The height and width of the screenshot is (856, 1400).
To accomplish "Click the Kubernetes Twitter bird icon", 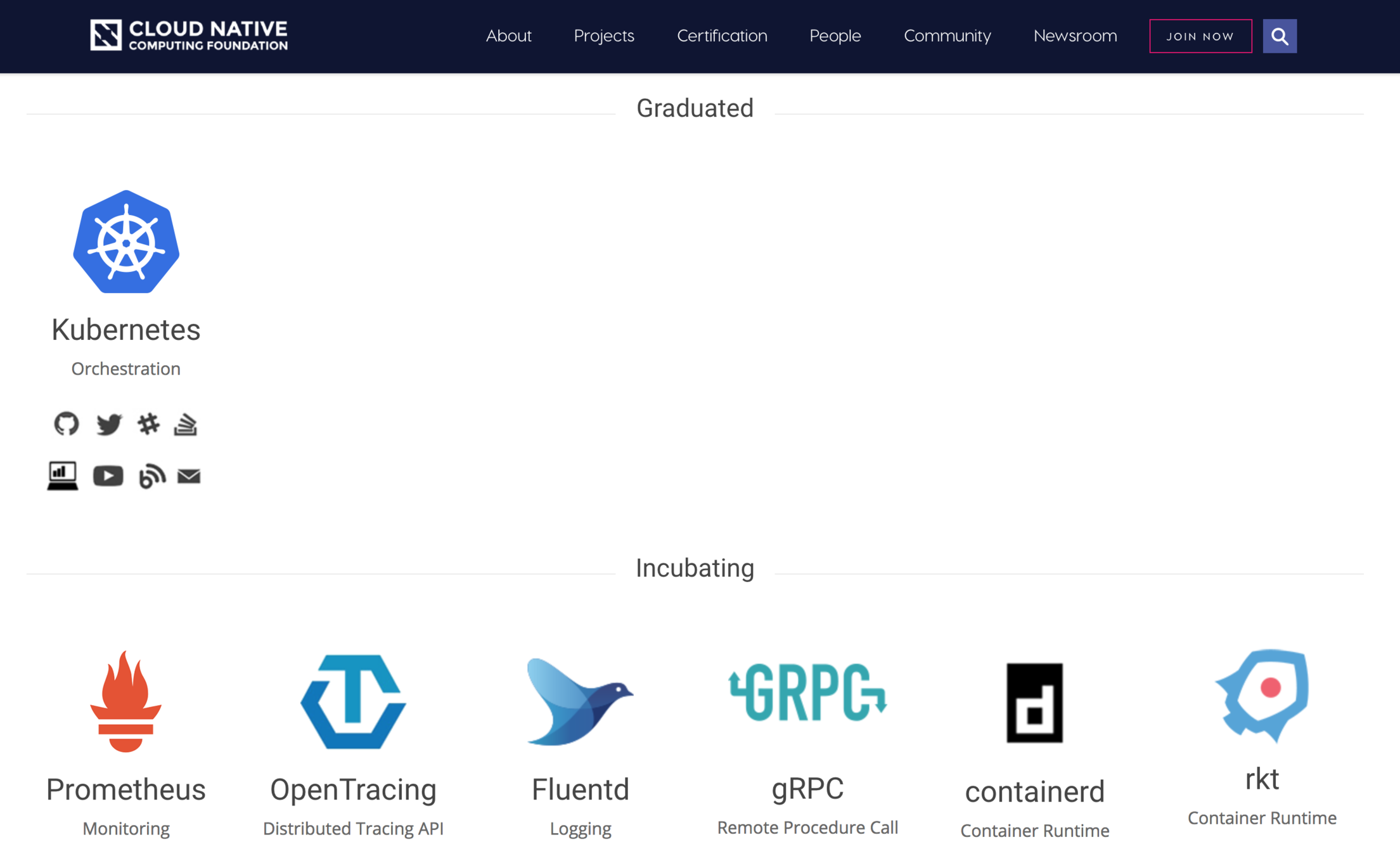I will pyautogui.click(x=108, y=424).
